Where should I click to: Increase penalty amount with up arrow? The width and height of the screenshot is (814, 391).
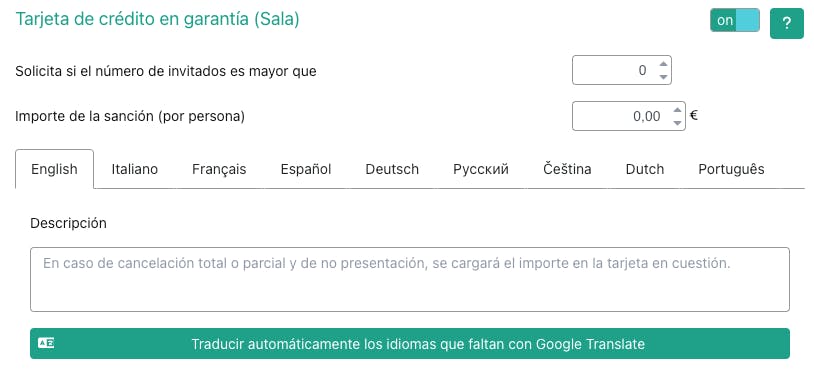(x=677, y=110)
